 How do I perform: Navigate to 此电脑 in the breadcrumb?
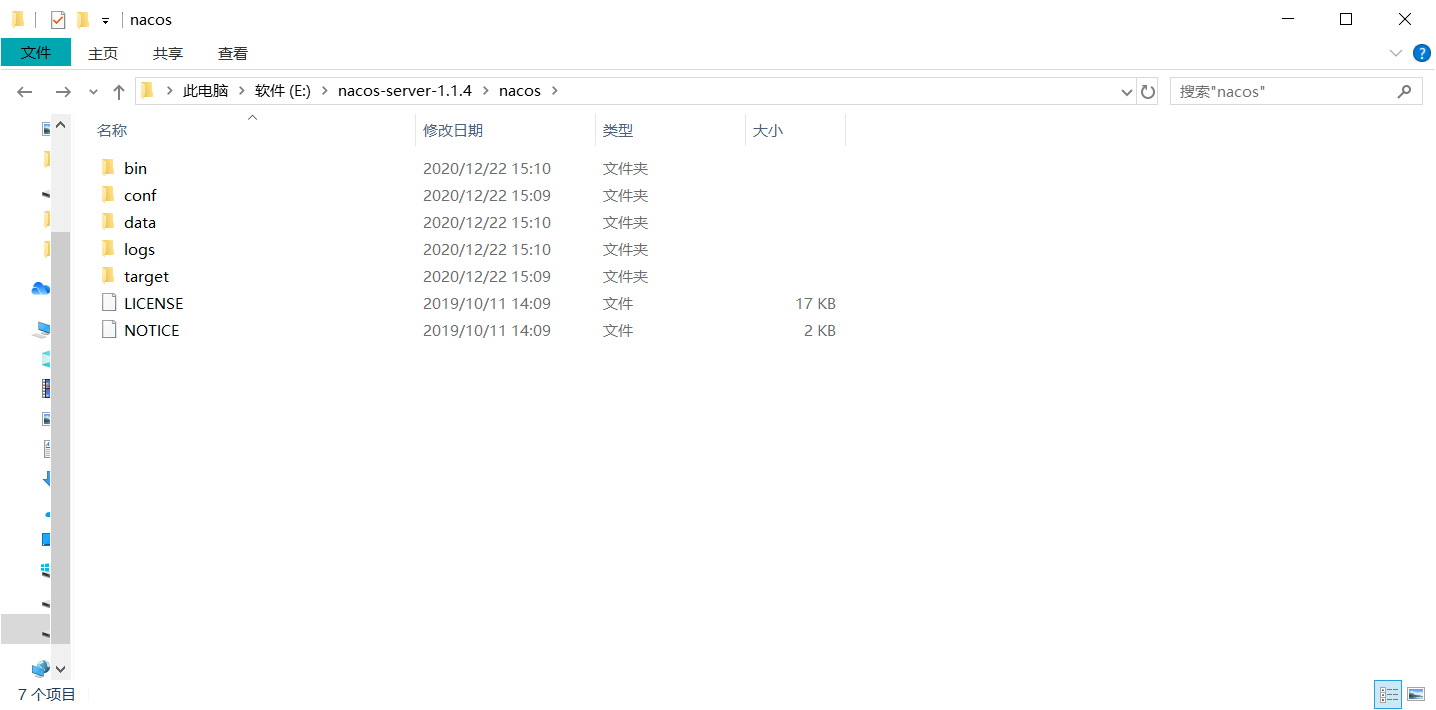point(205,91)
